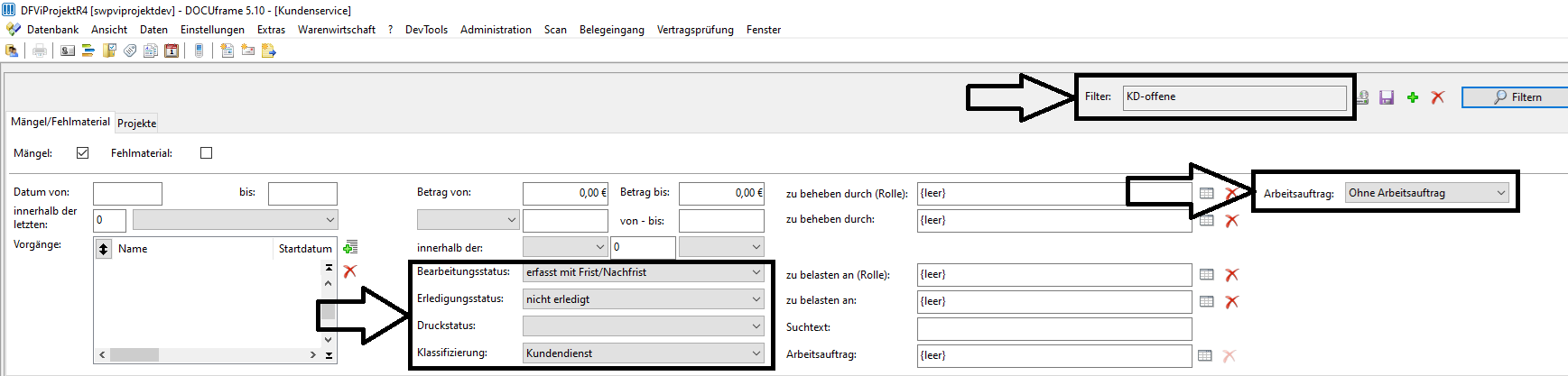Click the Suchtext input field
1568x376 pixels.
click(1054, 328)
